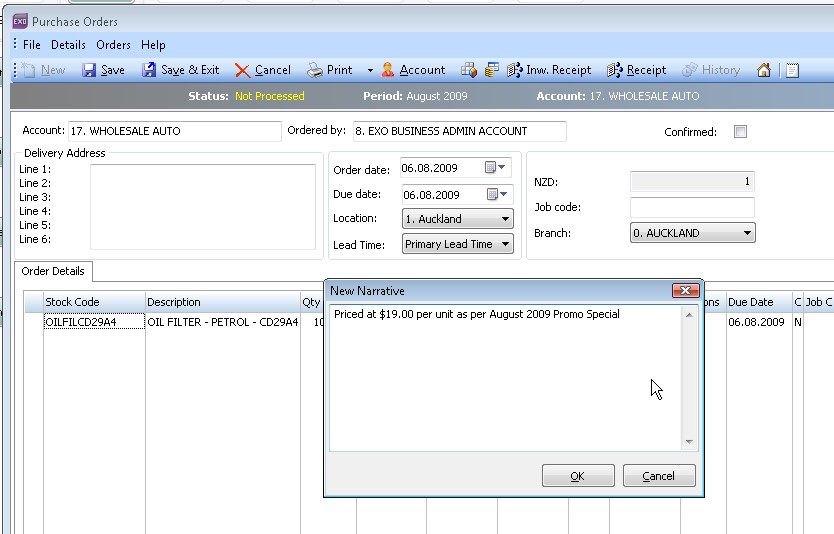Click the History toolbar button
Screen dimensions: 834x534
pos(711,70)
